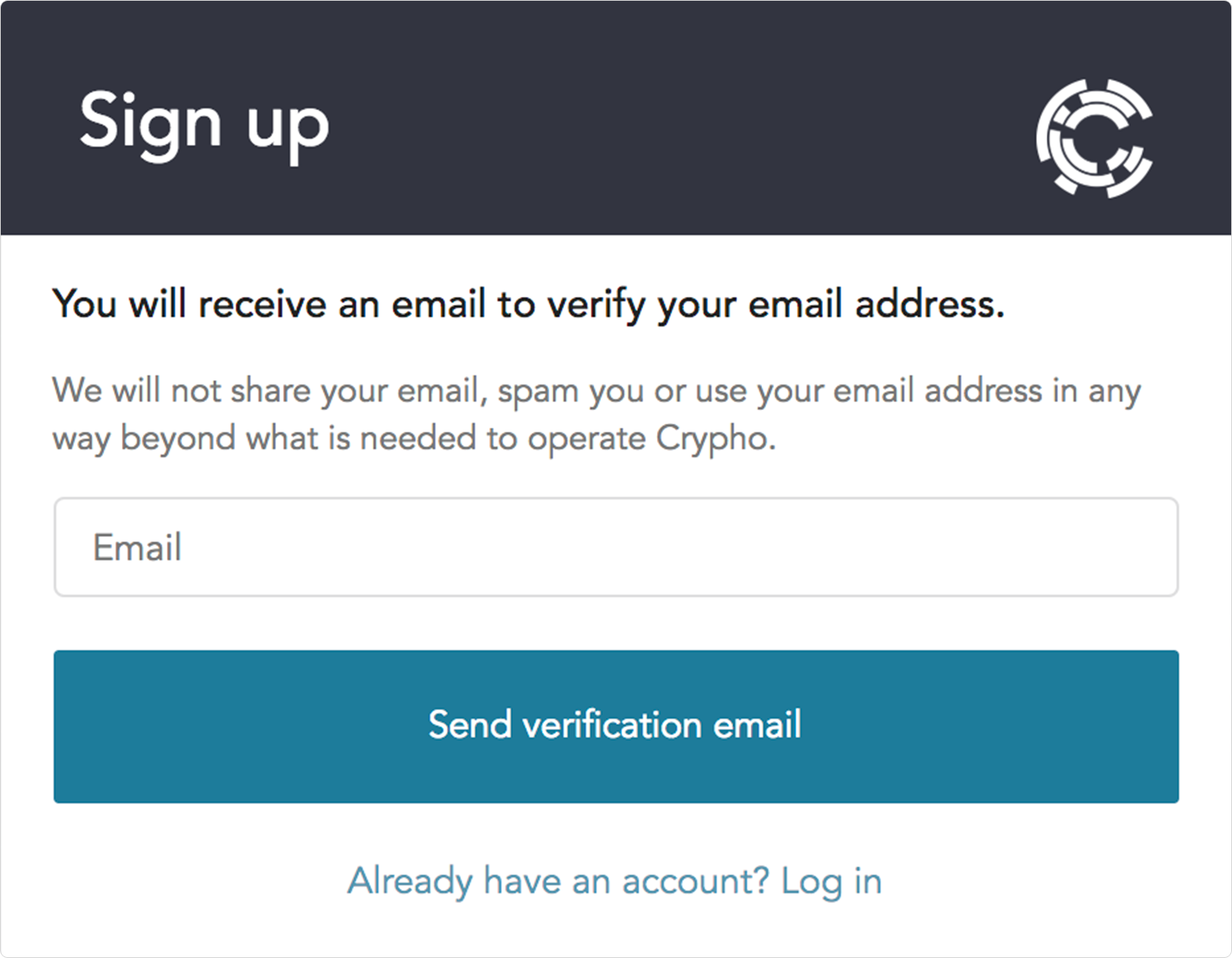Click the words 'Log in' at bottom
The width and height of the screenshot is (1232, 958).
(832, 881)
